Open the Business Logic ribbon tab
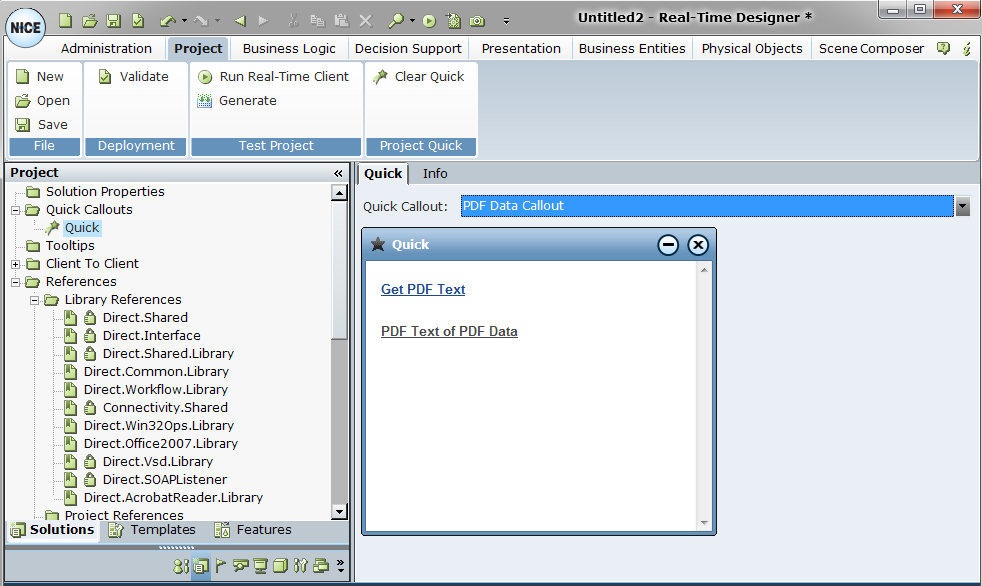Screen dimensions: 982x586 290,48
